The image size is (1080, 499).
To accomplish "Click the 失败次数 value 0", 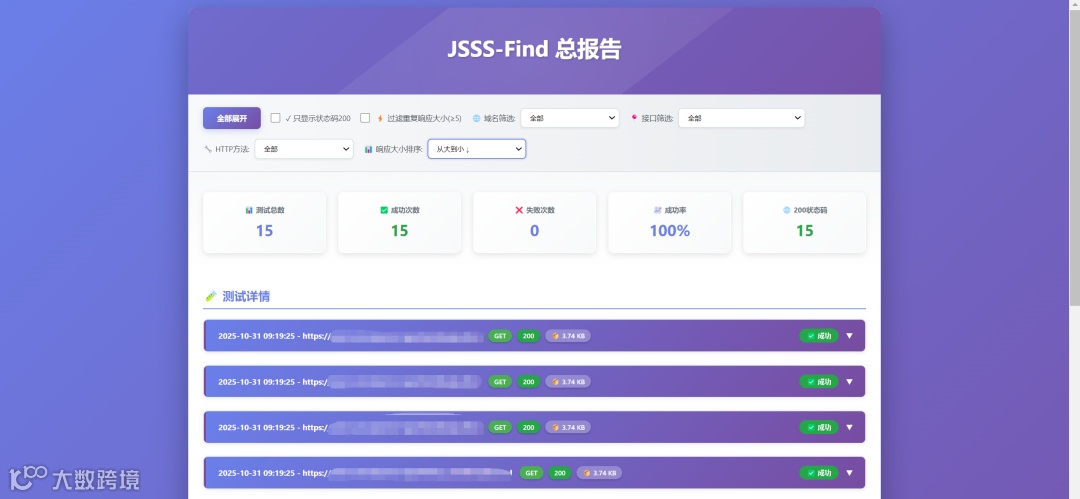I will coord(534,231).
